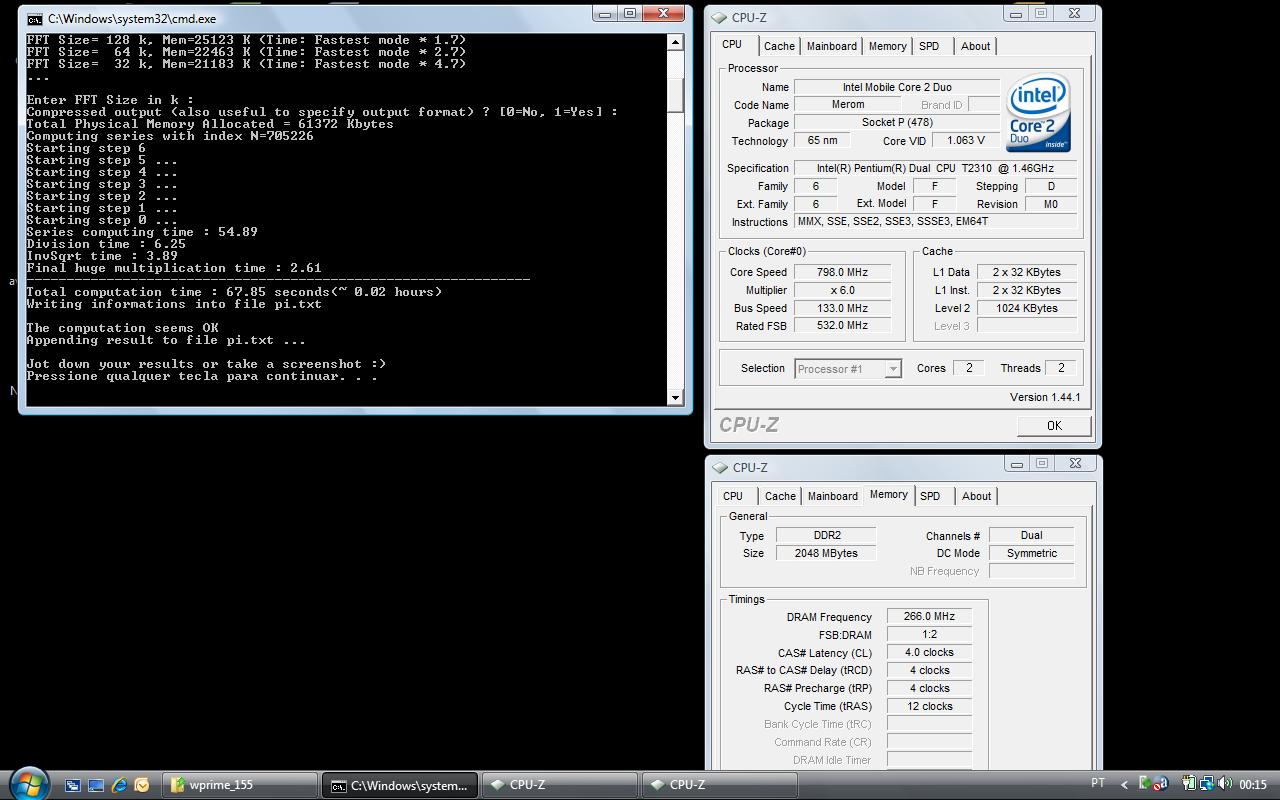Open SPD tab in lower CPU-Z window

pos(930,496)
